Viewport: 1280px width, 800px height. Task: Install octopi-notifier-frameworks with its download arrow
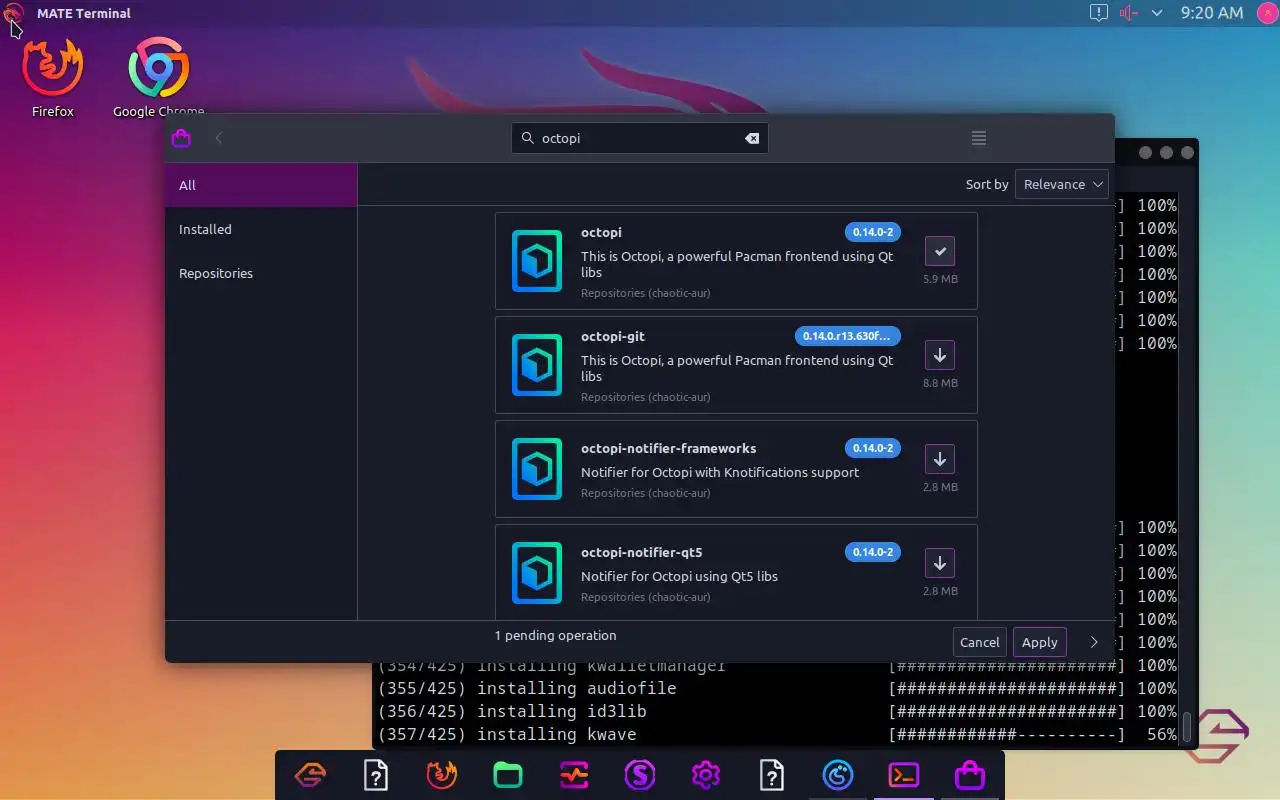(x=940, y=459)
